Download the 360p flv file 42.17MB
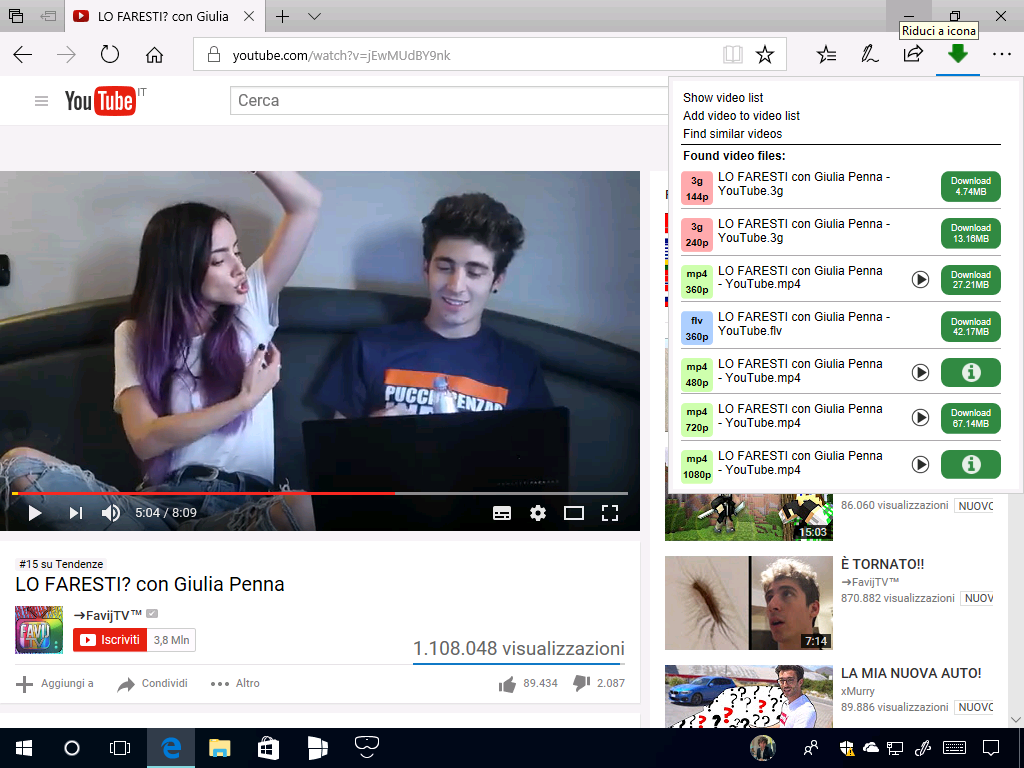 click(970, 327)
